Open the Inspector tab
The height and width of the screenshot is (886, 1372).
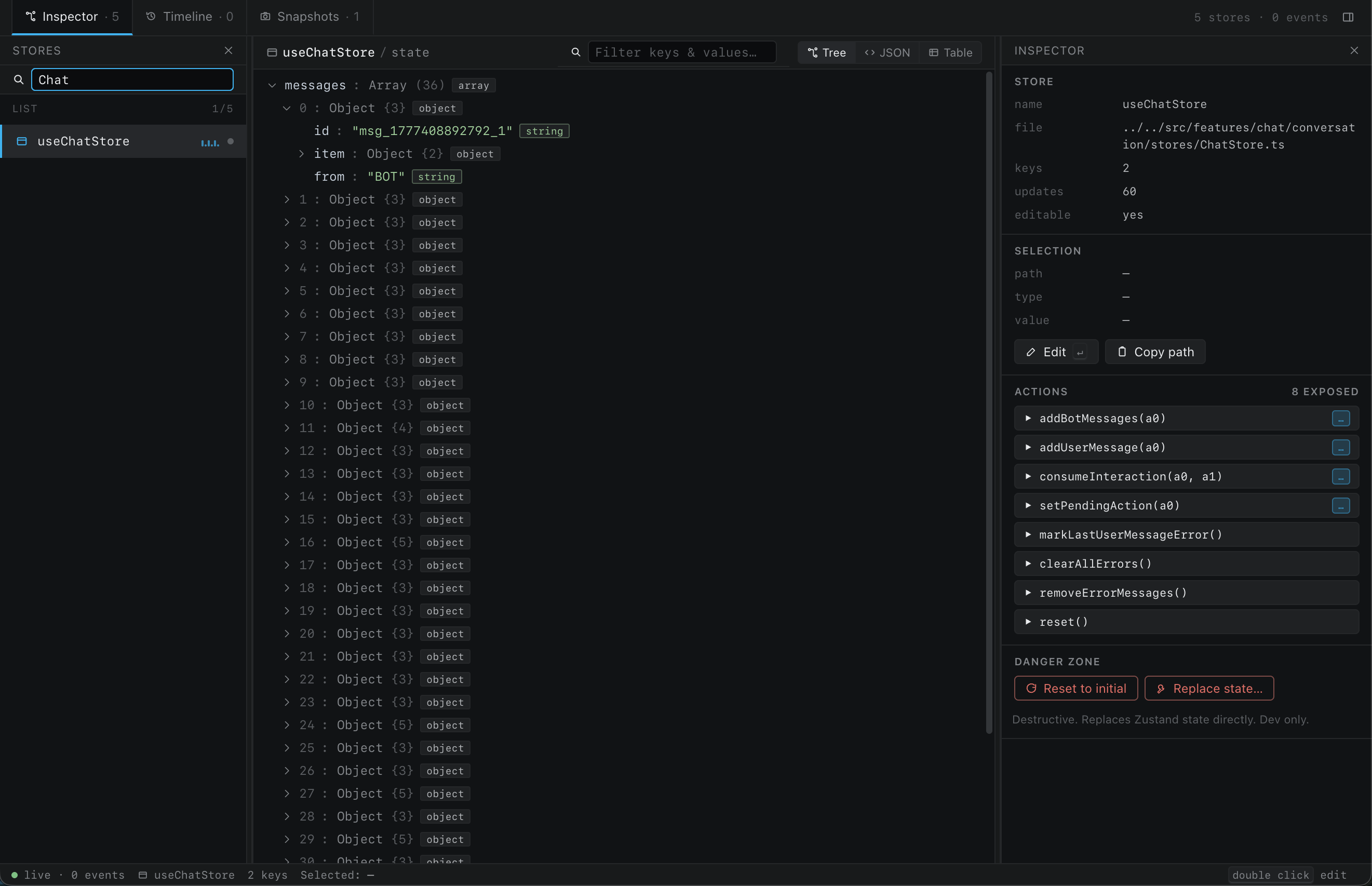click(x=73, y=17)
